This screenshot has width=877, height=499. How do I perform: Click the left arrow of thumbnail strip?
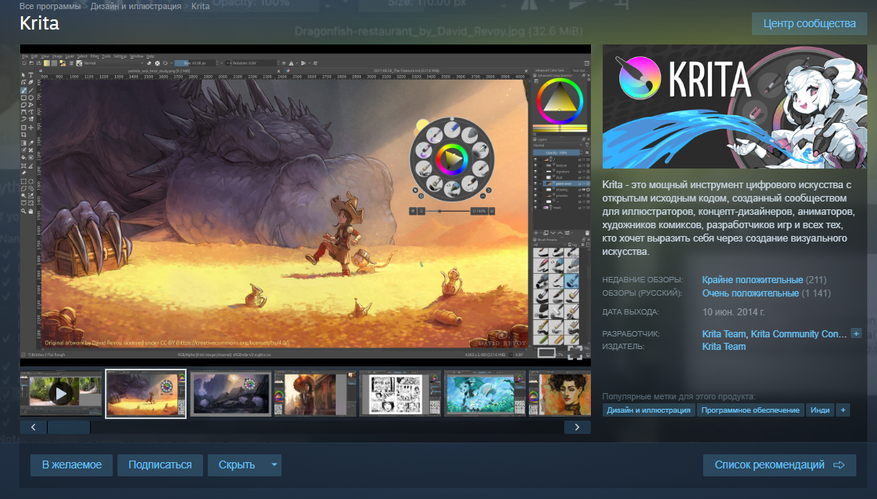(34, 427)
